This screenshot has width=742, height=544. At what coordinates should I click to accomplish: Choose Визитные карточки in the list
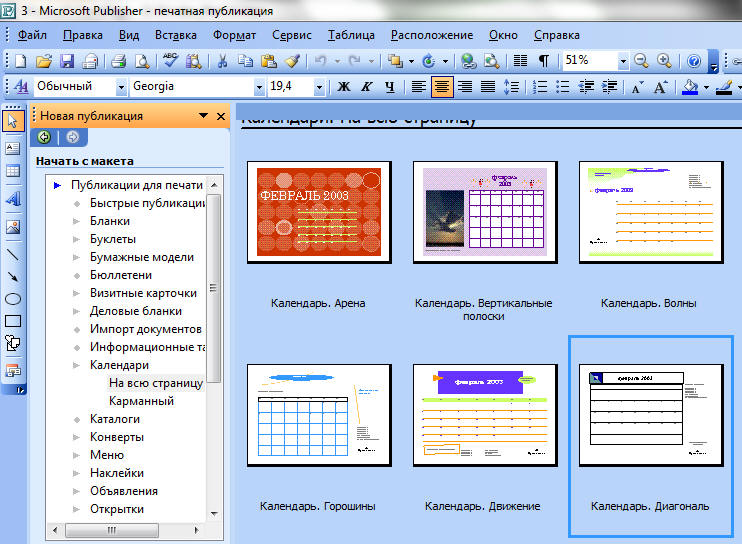(143, 293)
